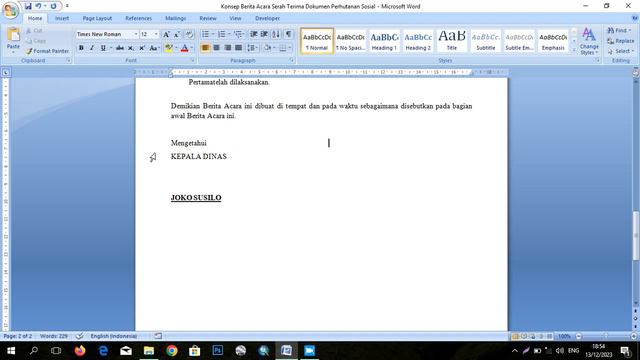Click the Office button
640x360 pixels.
(10, 10)
